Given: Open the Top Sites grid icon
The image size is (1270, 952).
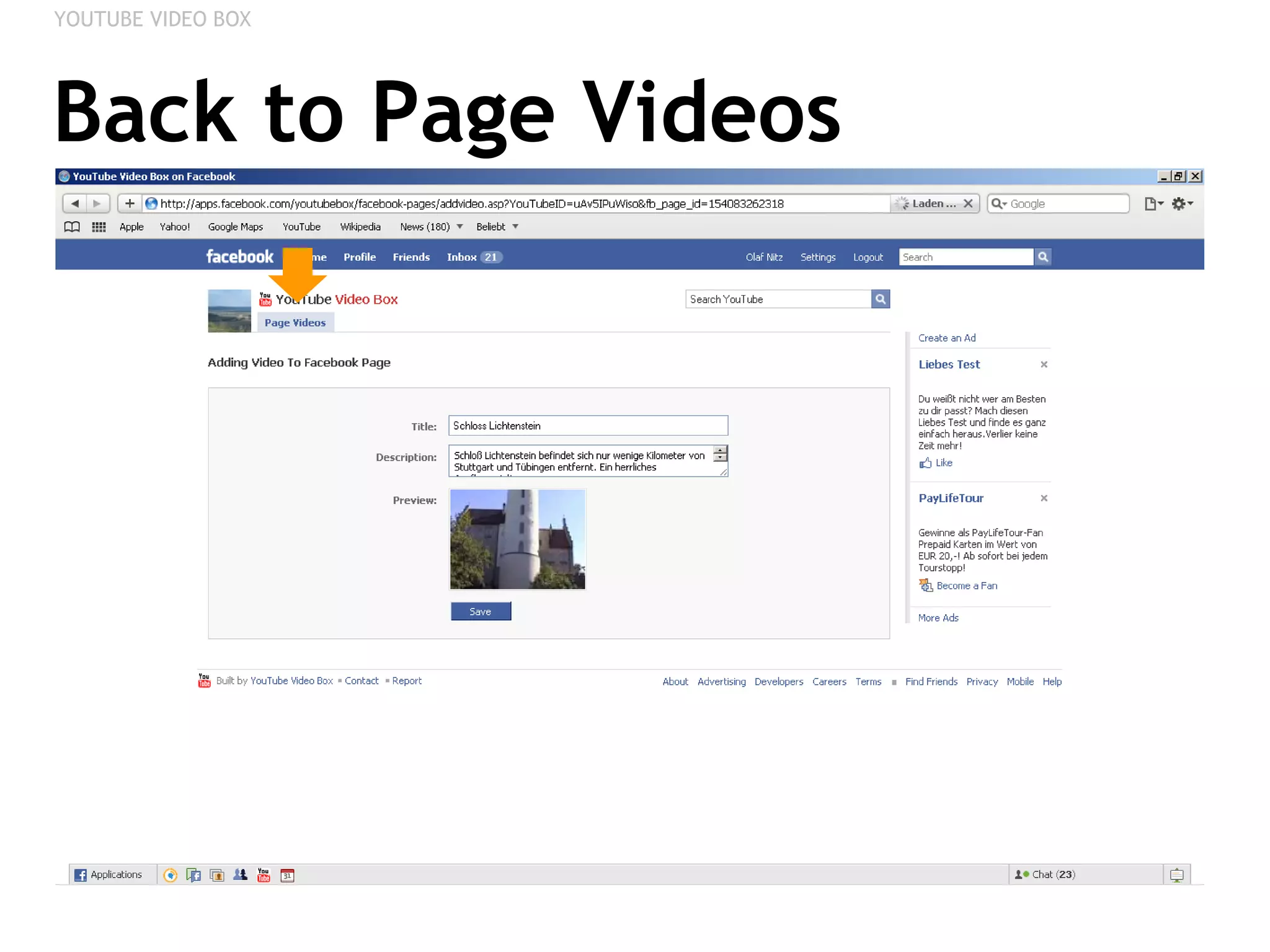Looking at the screenshot, I should pyautogui.click(x=99, y=227).
